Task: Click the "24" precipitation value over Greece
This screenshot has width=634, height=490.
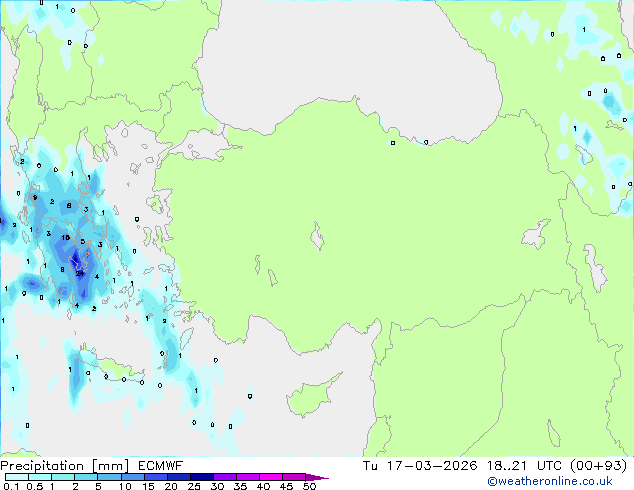Action: [80, 274]
